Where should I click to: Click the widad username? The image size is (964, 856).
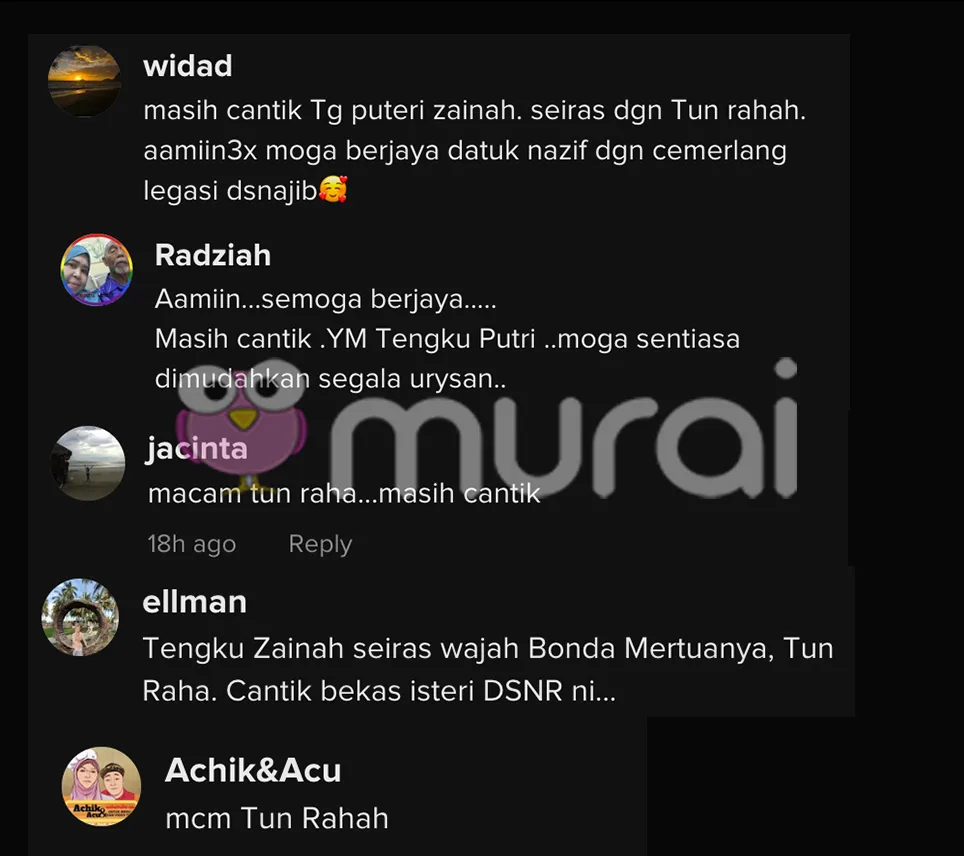(188, 66)
